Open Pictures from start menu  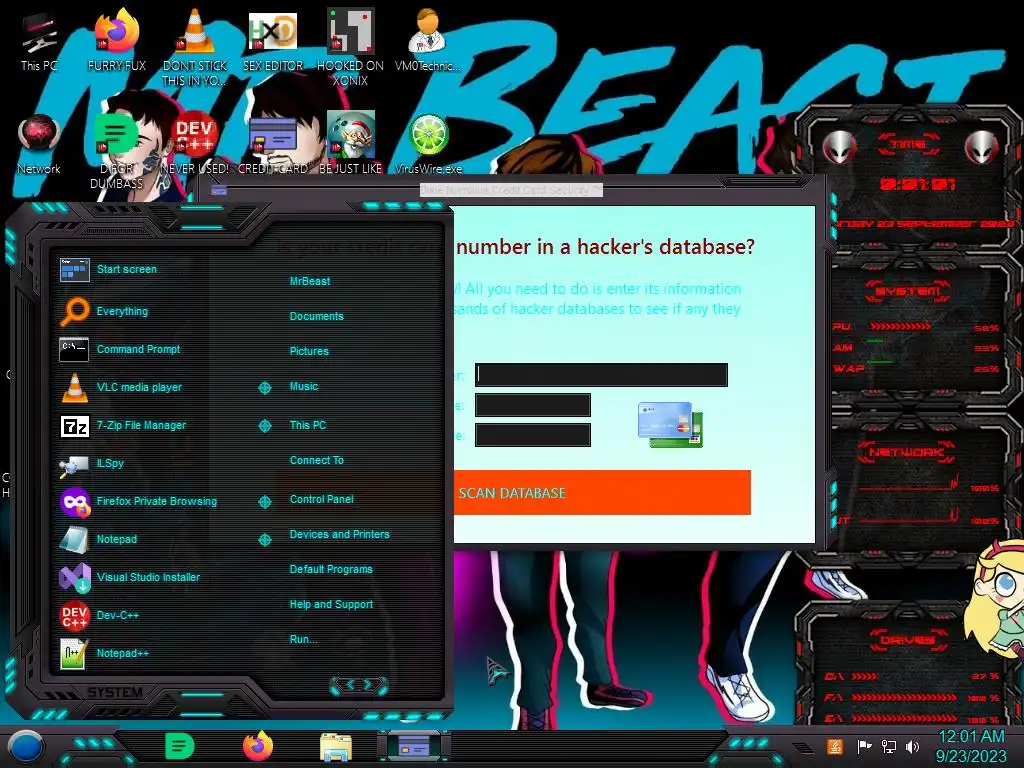click(x=309, y=351)
